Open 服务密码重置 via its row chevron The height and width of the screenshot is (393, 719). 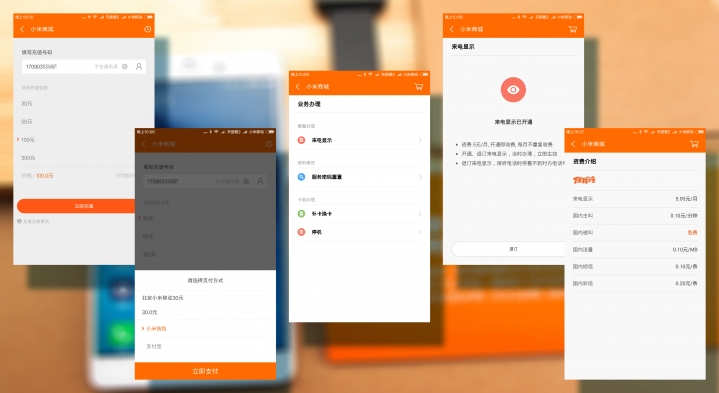[420, 177]
